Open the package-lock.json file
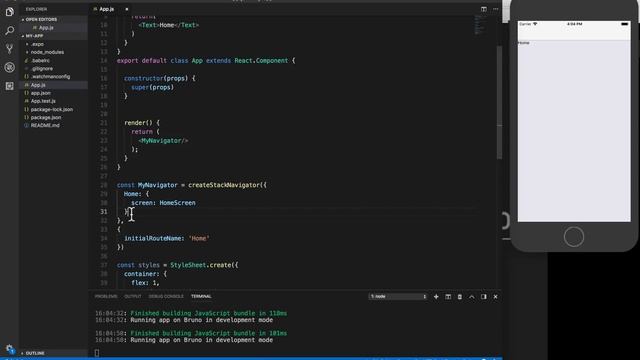 52,109
